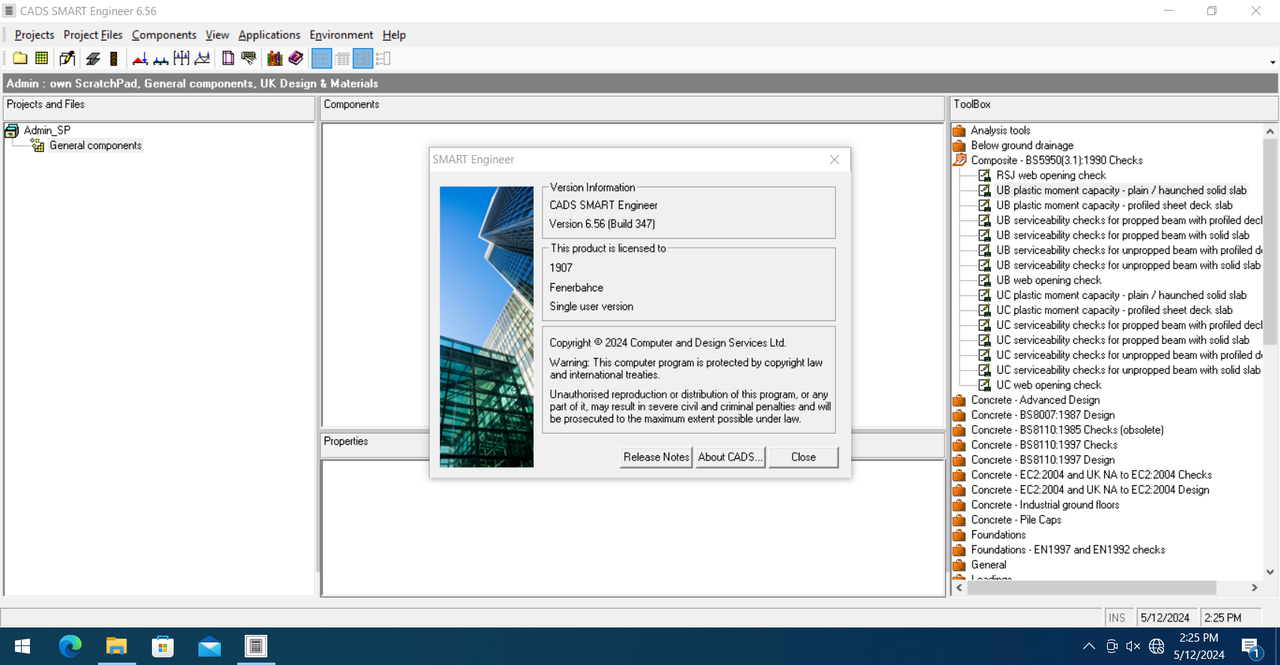Click the continuous beam toolbar icon
The width and height of the screenshot is (1280, 665).
click(161, 59)
